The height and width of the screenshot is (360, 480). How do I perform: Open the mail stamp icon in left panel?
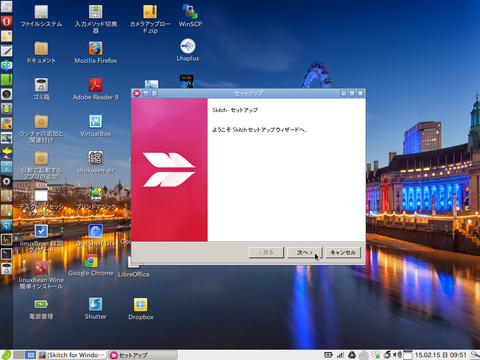coord(6,36)
